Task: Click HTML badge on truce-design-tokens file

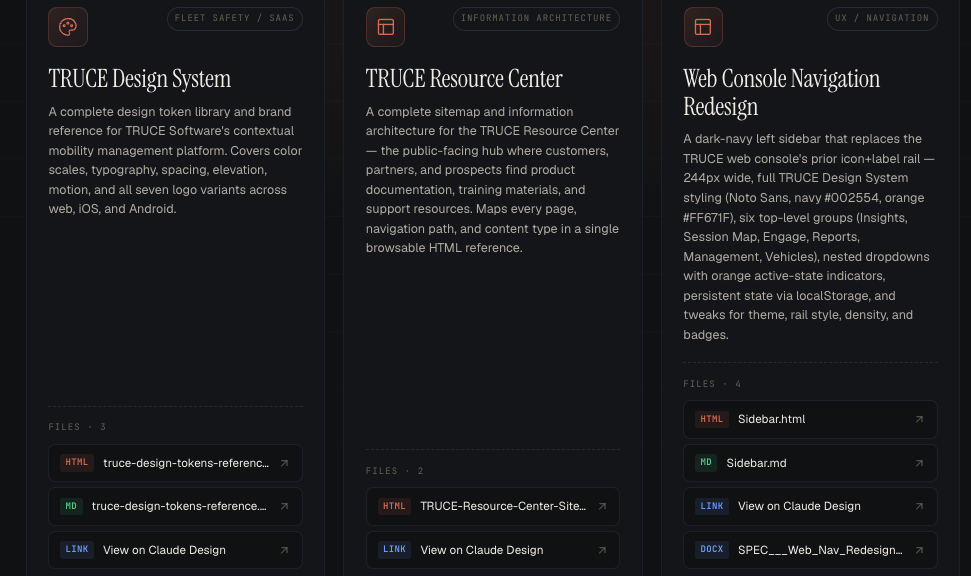Action: coord(77,463)
